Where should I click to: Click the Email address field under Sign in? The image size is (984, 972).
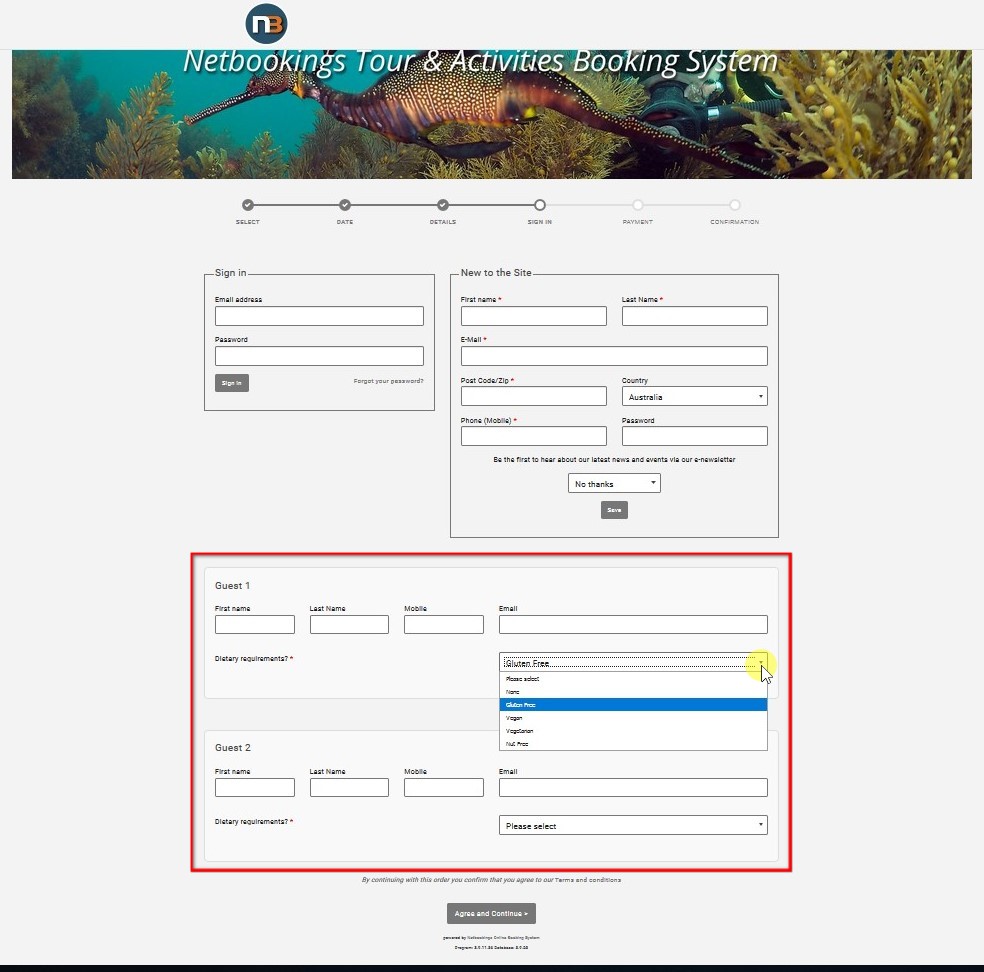coord(318,316)
